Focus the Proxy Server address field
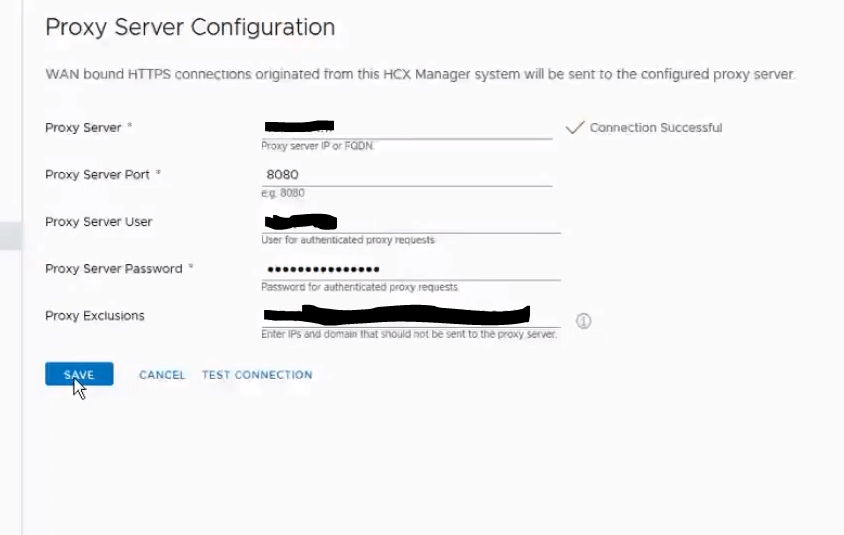Viewport: 844px width, 535px height. point(405,128)
